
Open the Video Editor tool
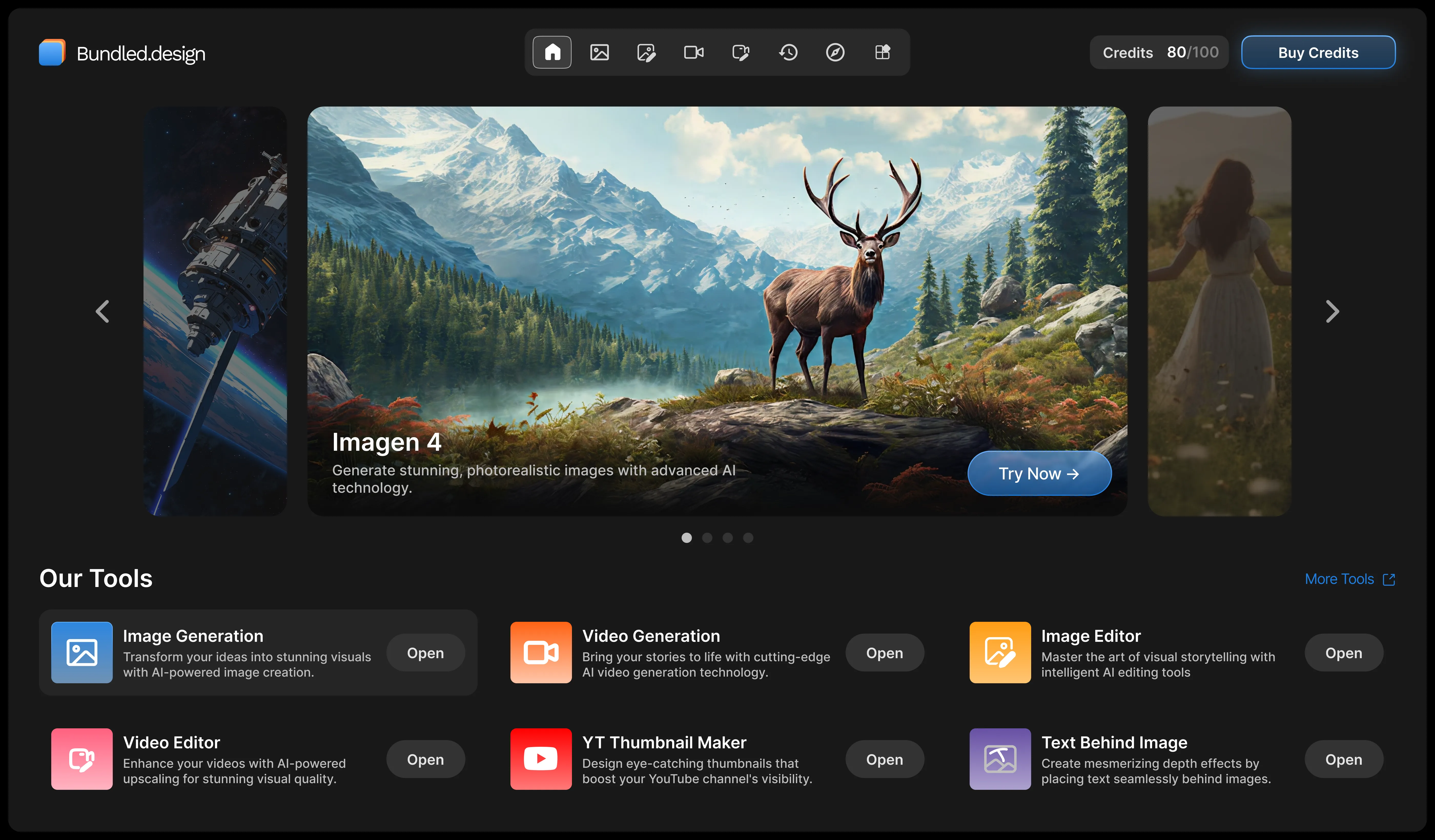coord(425,759)
